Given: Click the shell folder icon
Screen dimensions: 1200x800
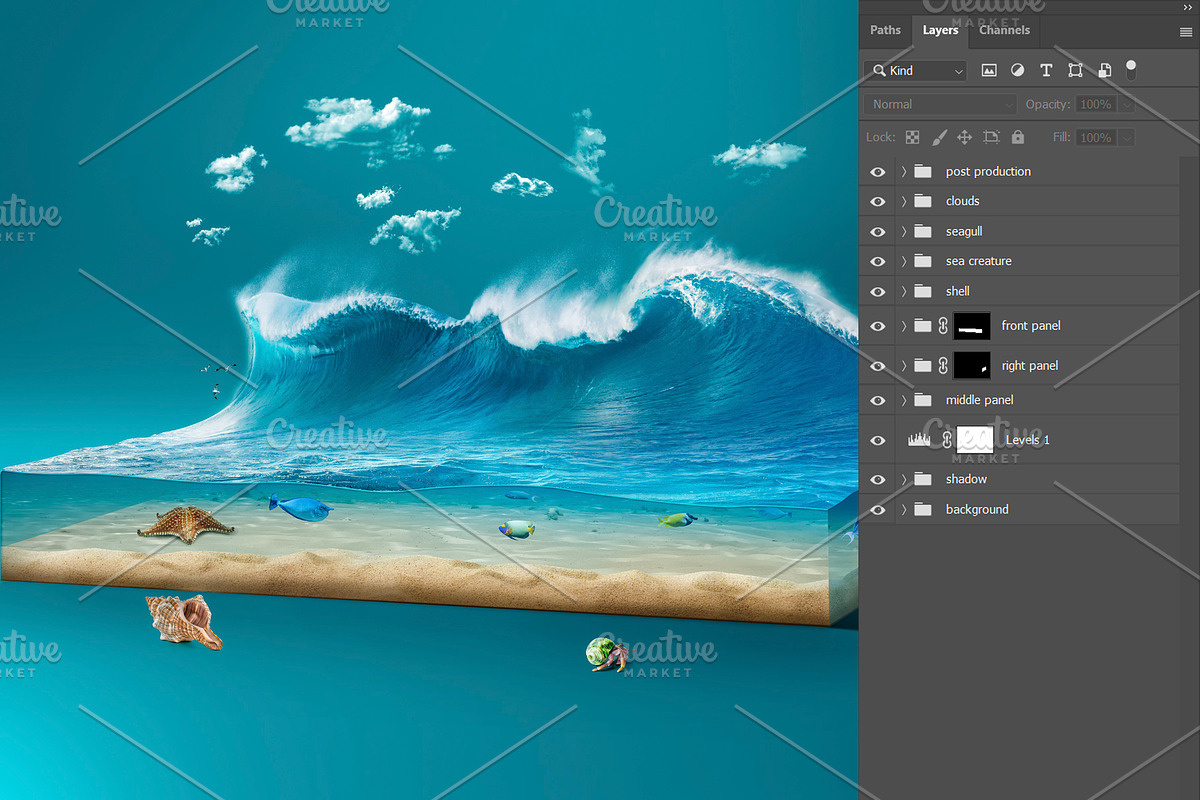Looking at the screenshot, I should (923, 291).
